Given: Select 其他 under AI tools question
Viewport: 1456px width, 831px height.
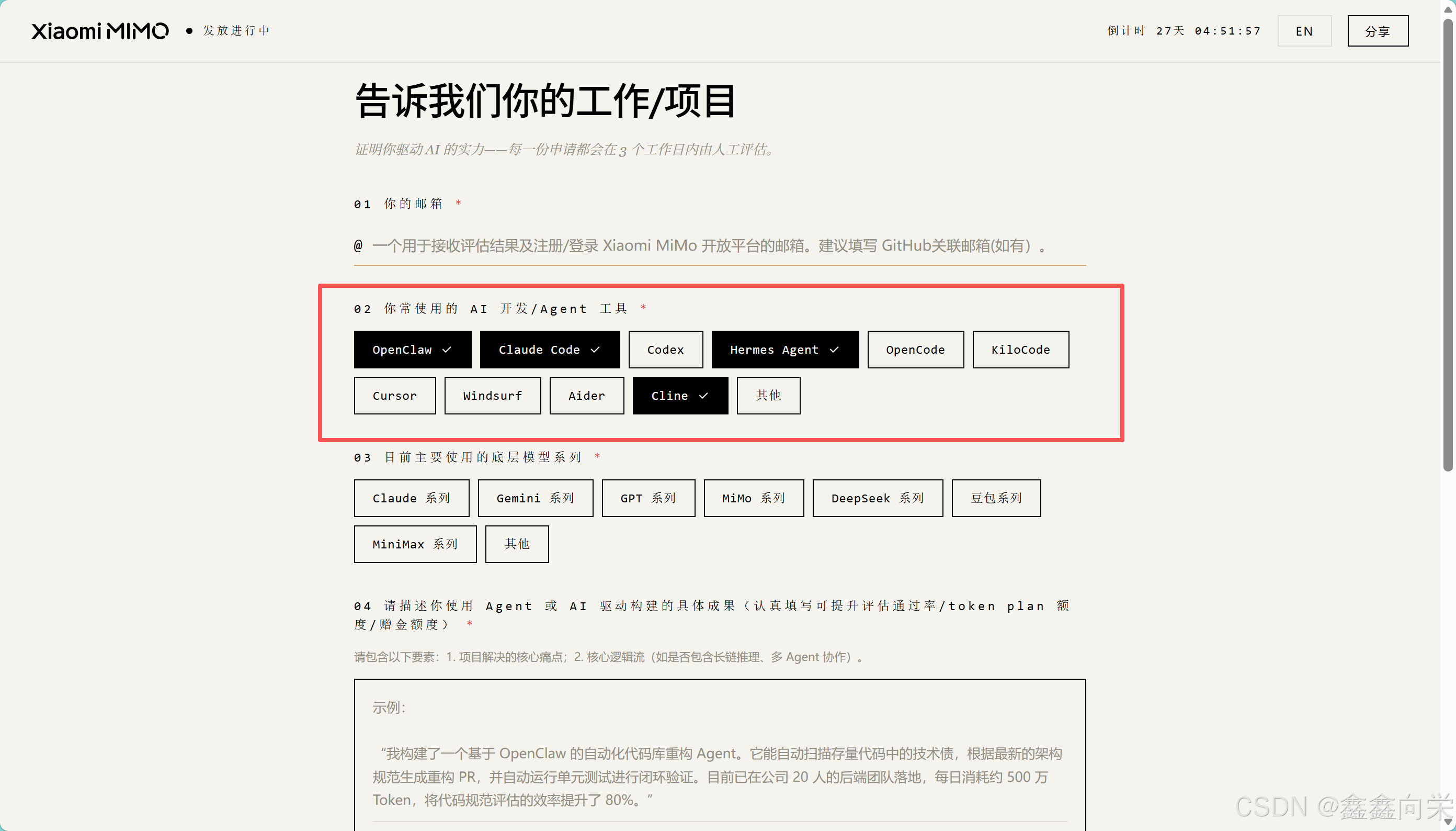Looking at the screenshot, I should (768, 396).
